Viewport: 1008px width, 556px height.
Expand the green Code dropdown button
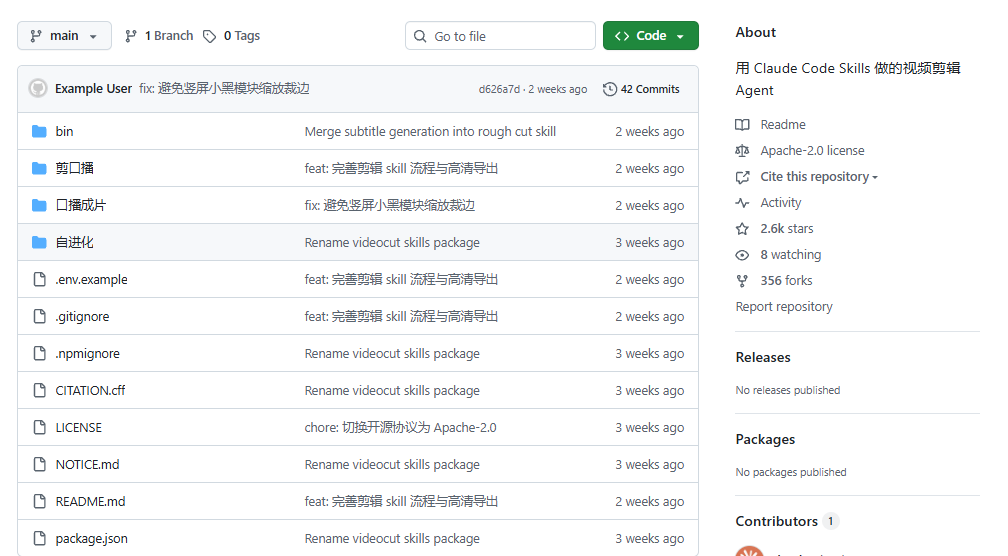pyautogui.click(x=651, y=35)
